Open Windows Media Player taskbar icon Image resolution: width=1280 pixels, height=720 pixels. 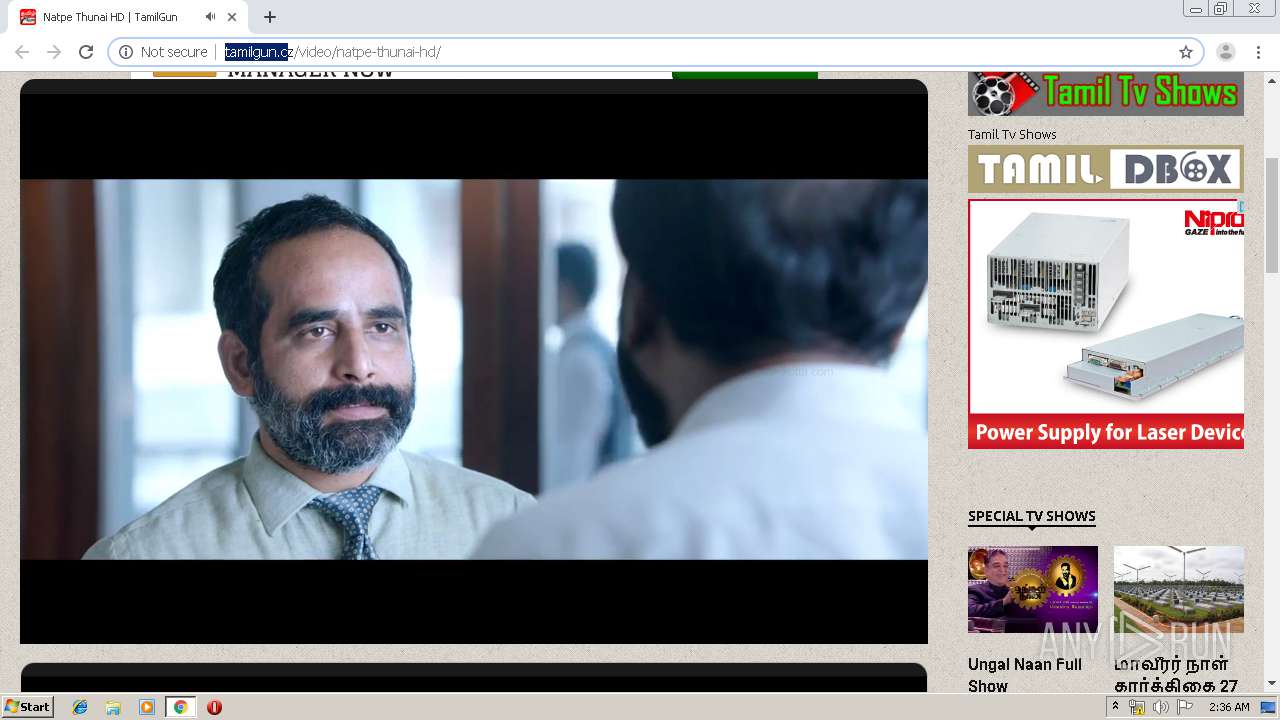click(147, 707)
